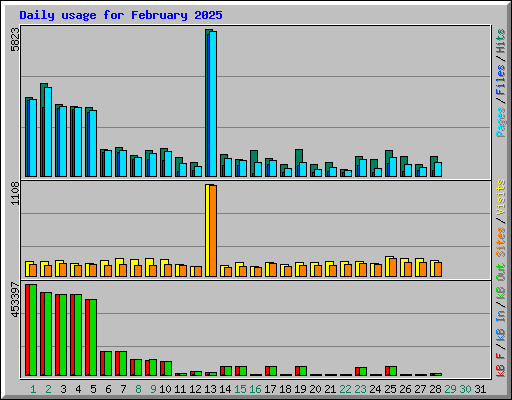Click the kB Out legend label
Image resolution: width=512 pixels, height=400 pixels.
pyautogui.click(x=501, y=282)
